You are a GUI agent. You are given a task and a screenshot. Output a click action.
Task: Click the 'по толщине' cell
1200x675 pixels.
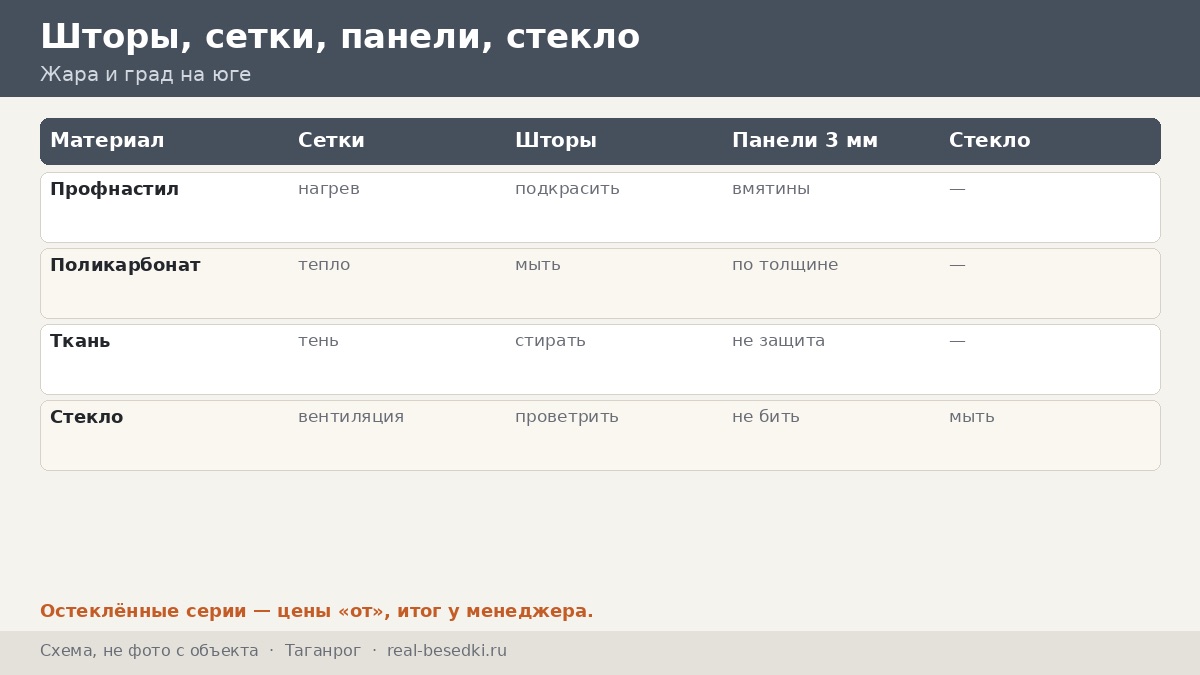[x=785, y=265]
